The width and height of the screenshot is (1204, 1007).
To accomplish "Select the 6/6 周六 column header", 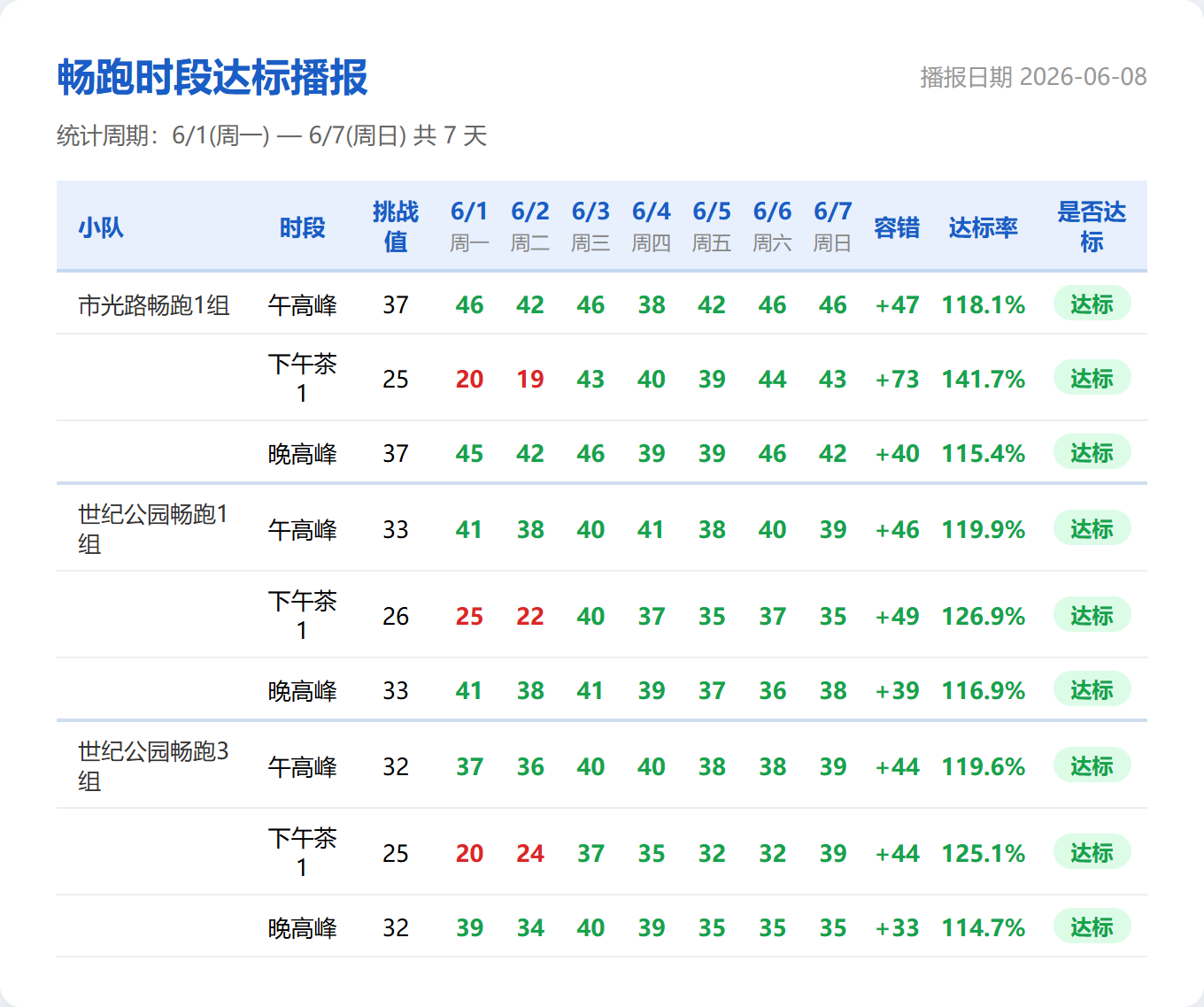I will coord(772,227).
